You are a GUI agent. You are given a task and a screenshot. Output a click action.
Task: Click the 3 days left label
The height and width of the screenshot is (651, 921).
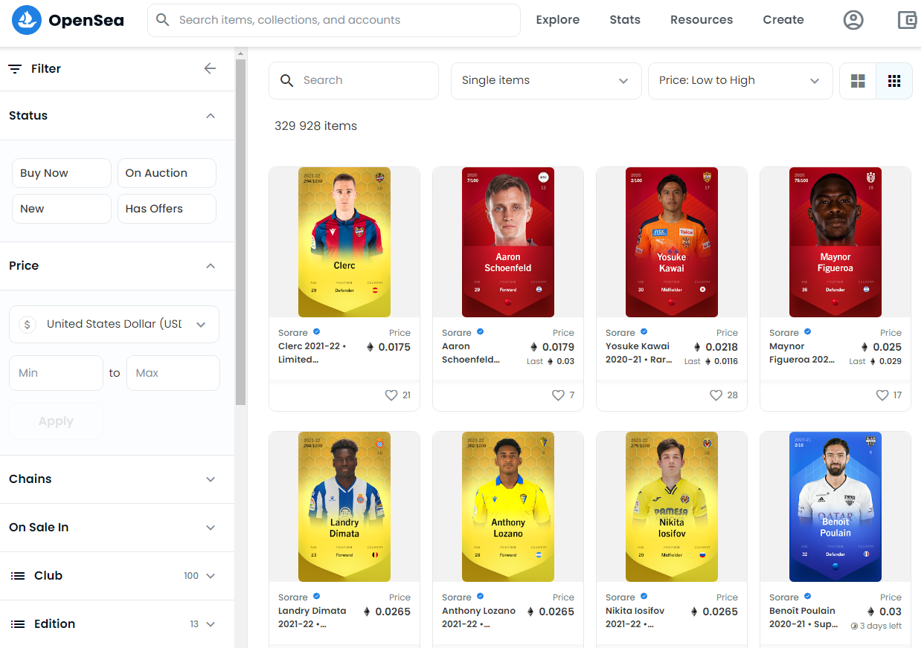[x=876, y=626]
